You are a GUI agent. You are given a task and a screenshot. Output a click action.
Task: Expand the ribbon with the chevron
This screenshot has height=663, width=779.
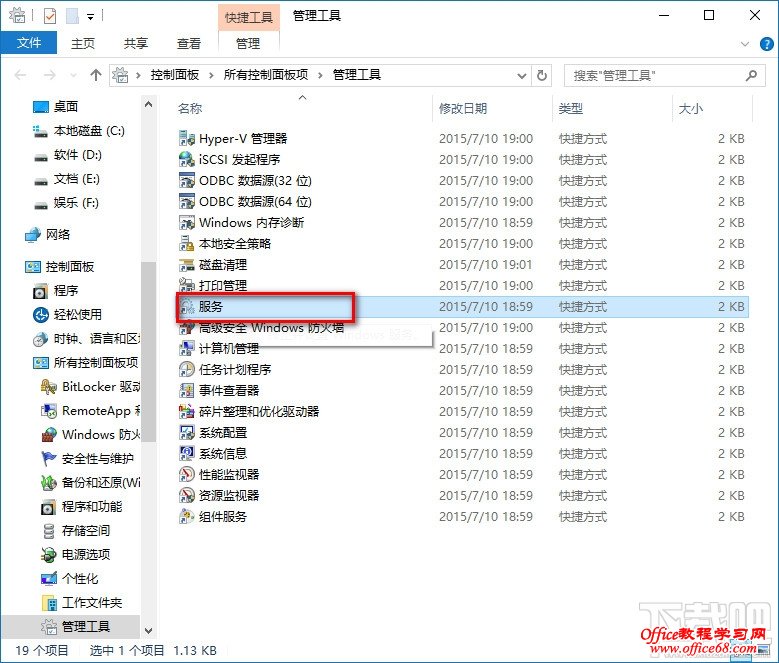[745, 44]
